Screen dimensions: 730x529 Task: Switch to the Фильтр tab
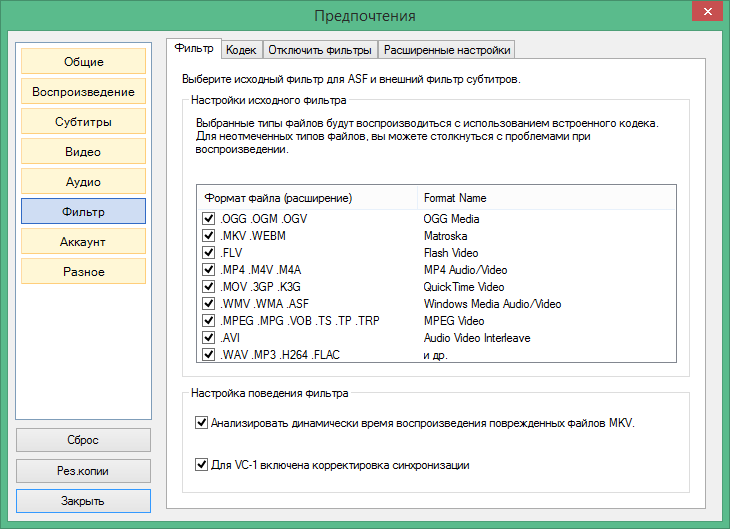pos(194,48)
